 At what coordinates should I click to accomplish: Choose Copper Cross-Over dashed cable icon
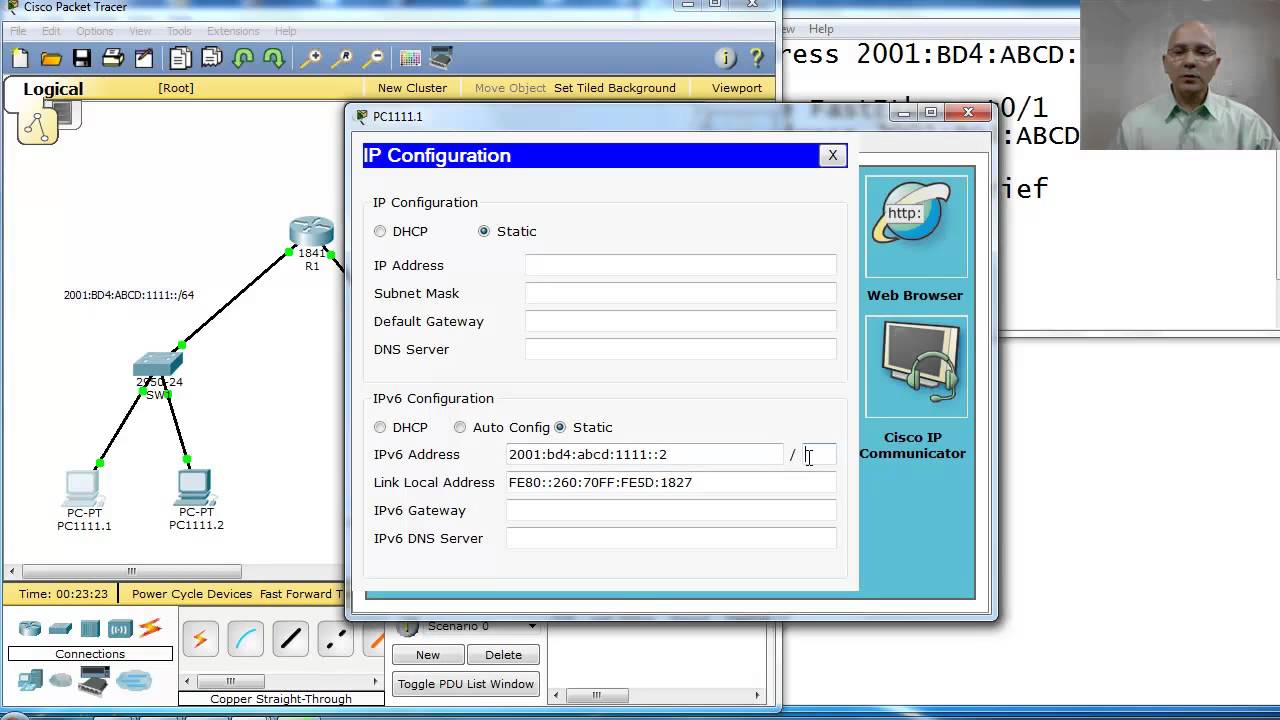point(336,639)
